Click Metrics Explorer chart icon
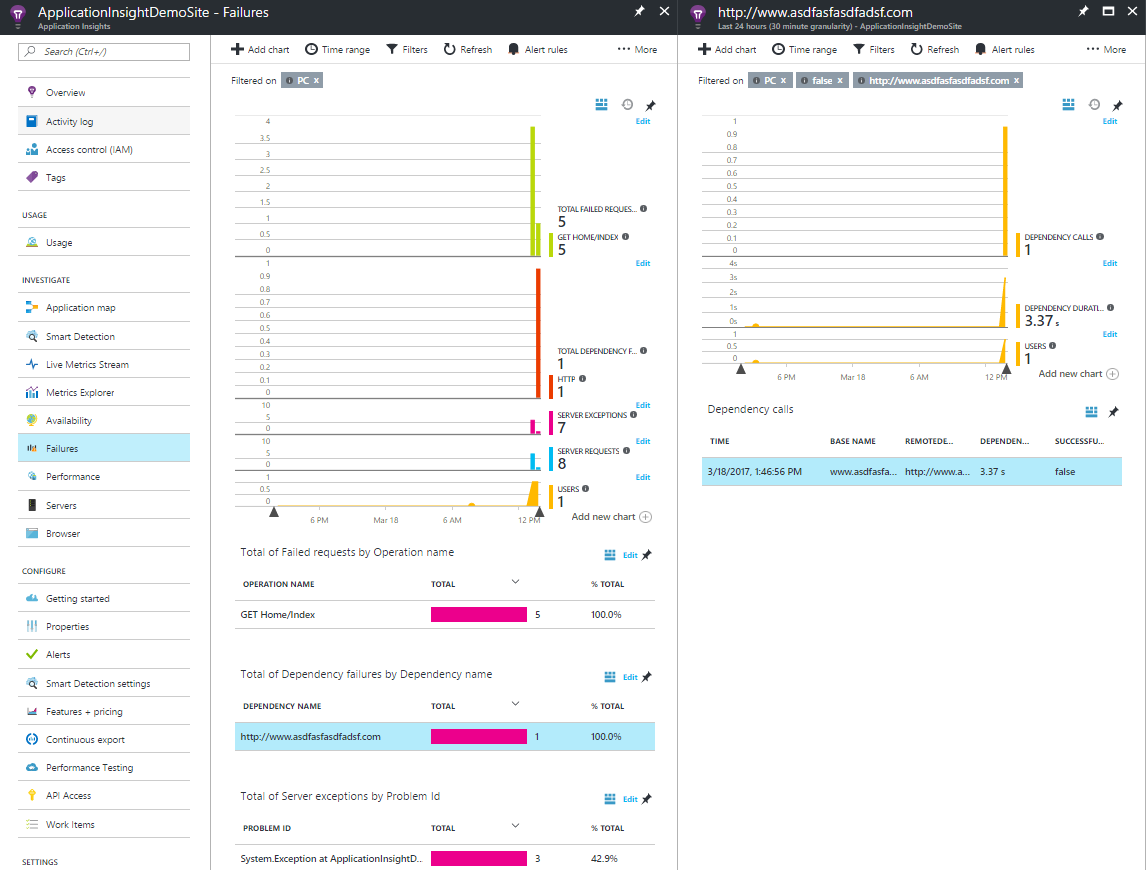The image size is (1146, 870). click(x=31, y=393)
